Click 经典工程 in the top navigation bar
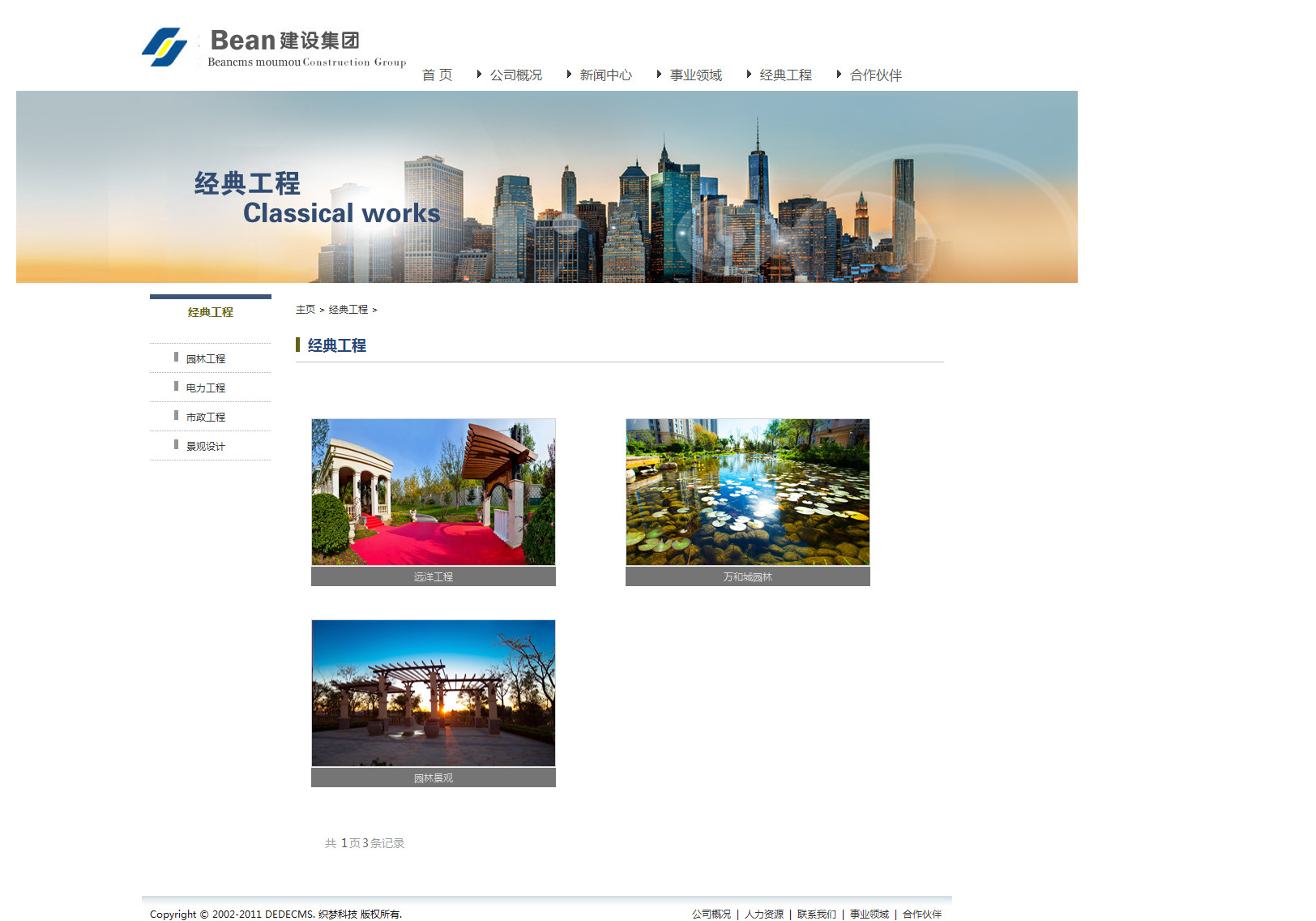 pyautogui.click(x=785, y=75)
